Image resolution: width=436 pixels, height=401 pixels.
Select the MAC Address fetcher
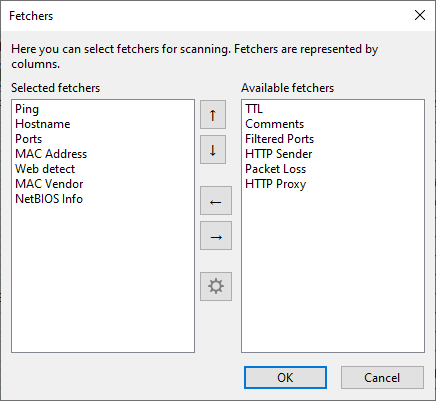pyautogui.click(x=51, y=154)
